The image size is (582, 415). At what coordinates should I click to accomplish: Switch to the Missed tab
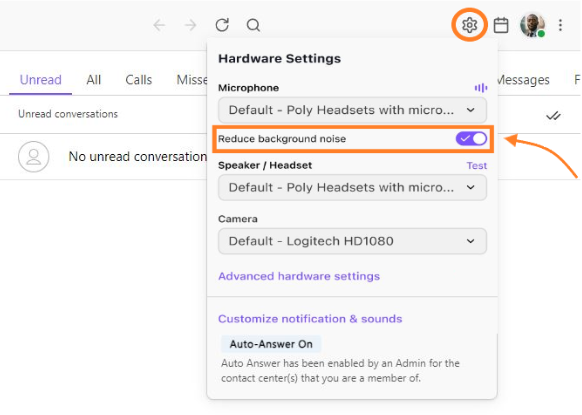tap(192, 80)
